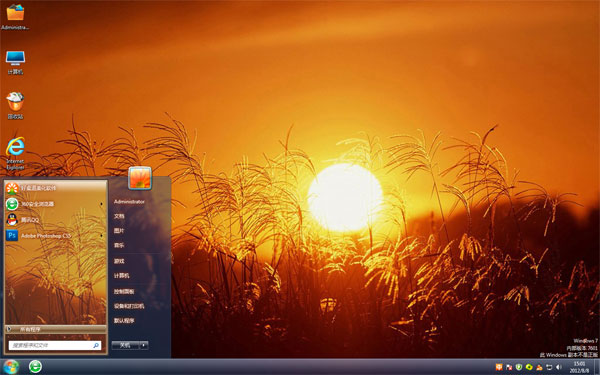Launch 360安全浏览器 from the start menu
The image size is (600, 375).
click(x=55, y=204)
